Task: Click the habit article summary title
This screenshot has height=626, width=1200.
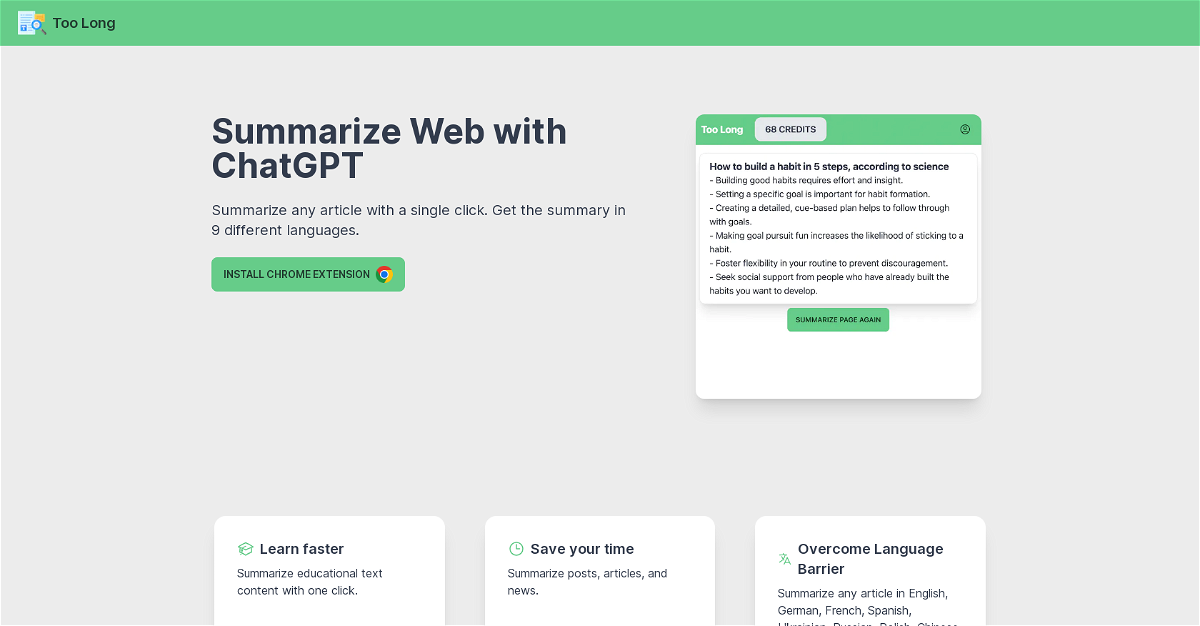Action: [x=829, y=166]
